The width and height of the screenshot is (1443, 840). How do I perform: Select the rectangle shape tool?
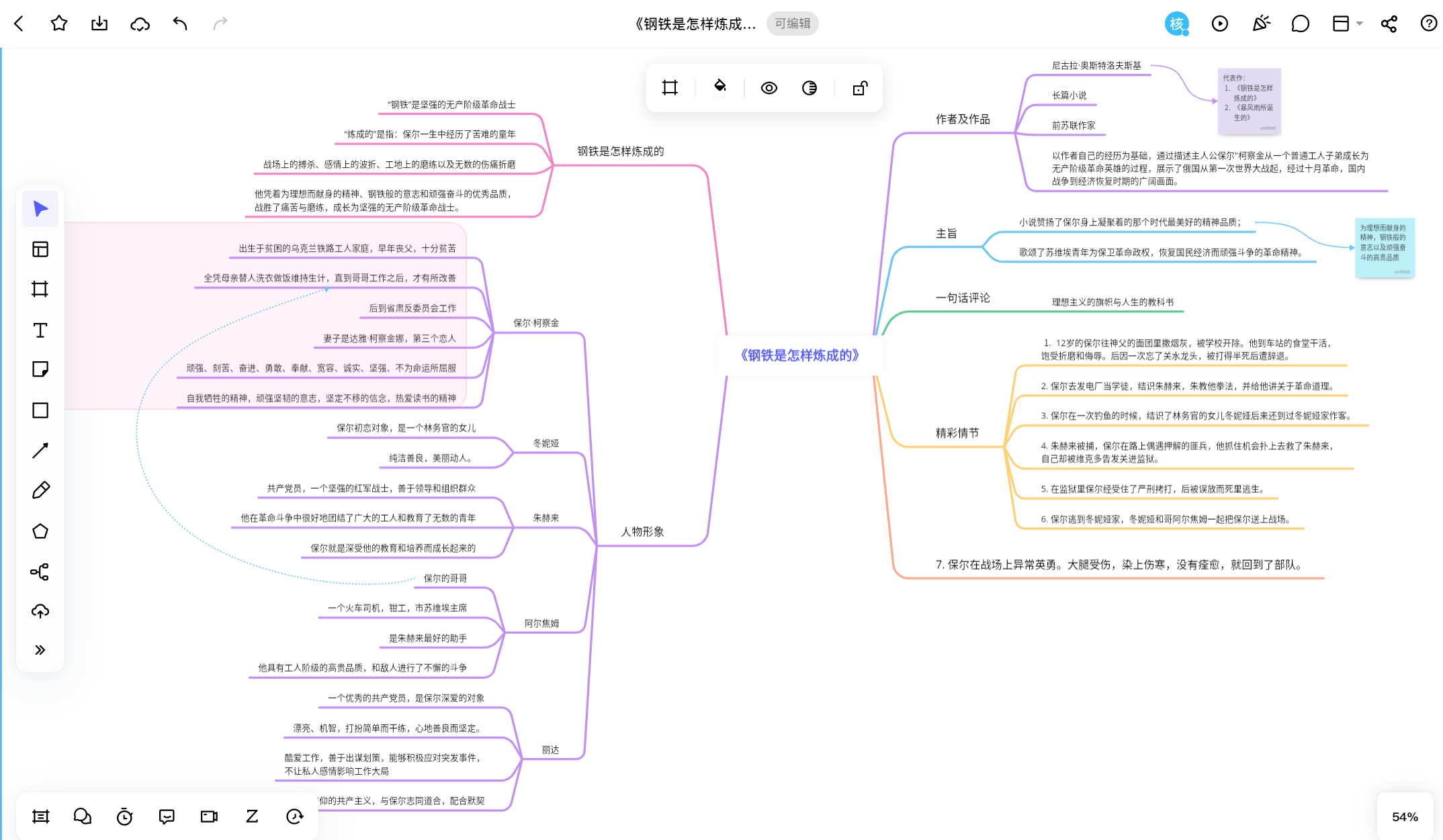tap(40, 410)
